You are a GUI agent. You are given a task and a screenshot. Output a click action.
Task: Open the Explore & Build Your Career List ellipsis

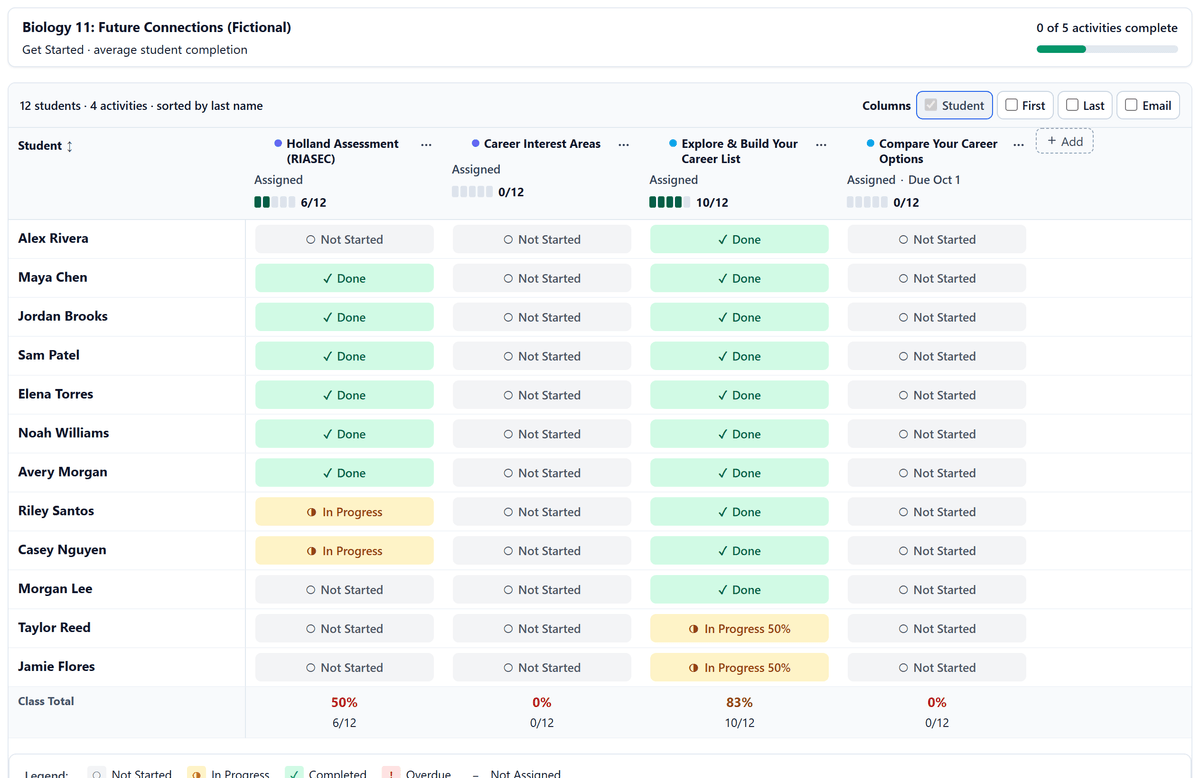coord(821,145)
